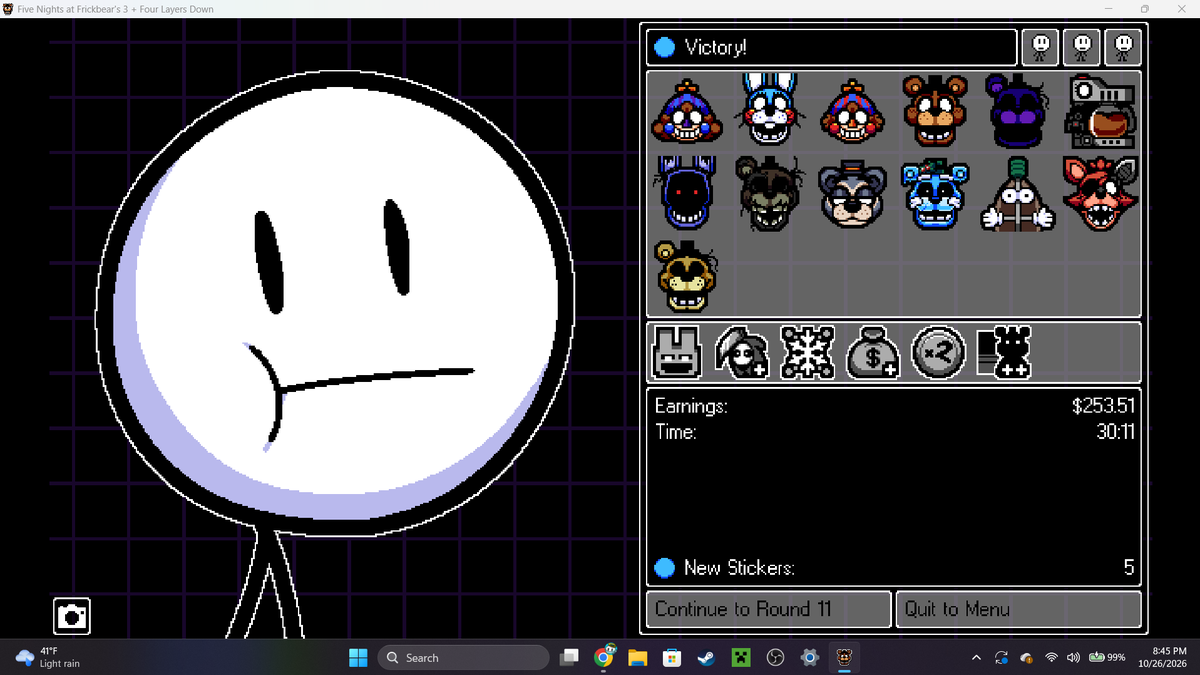The height and width of the screenshot is (675, 1200).
Task: Continue to Round 11
Action: 768,609
